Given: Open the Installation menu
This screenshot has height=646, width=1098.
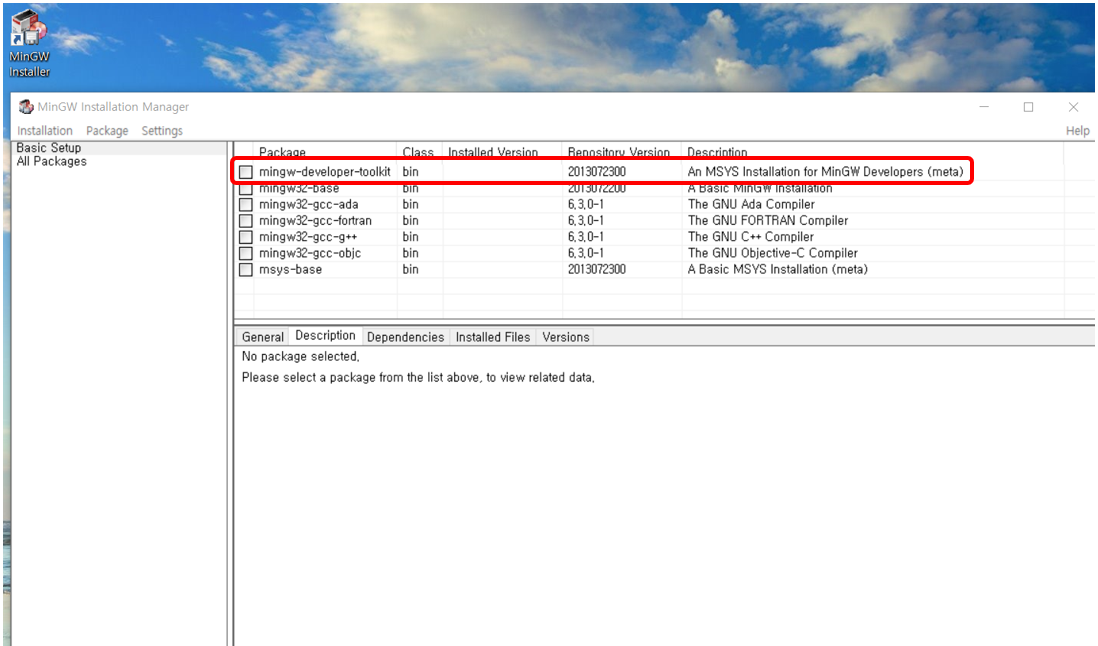Looking at the screenshot, I should (x=45, y=131).
